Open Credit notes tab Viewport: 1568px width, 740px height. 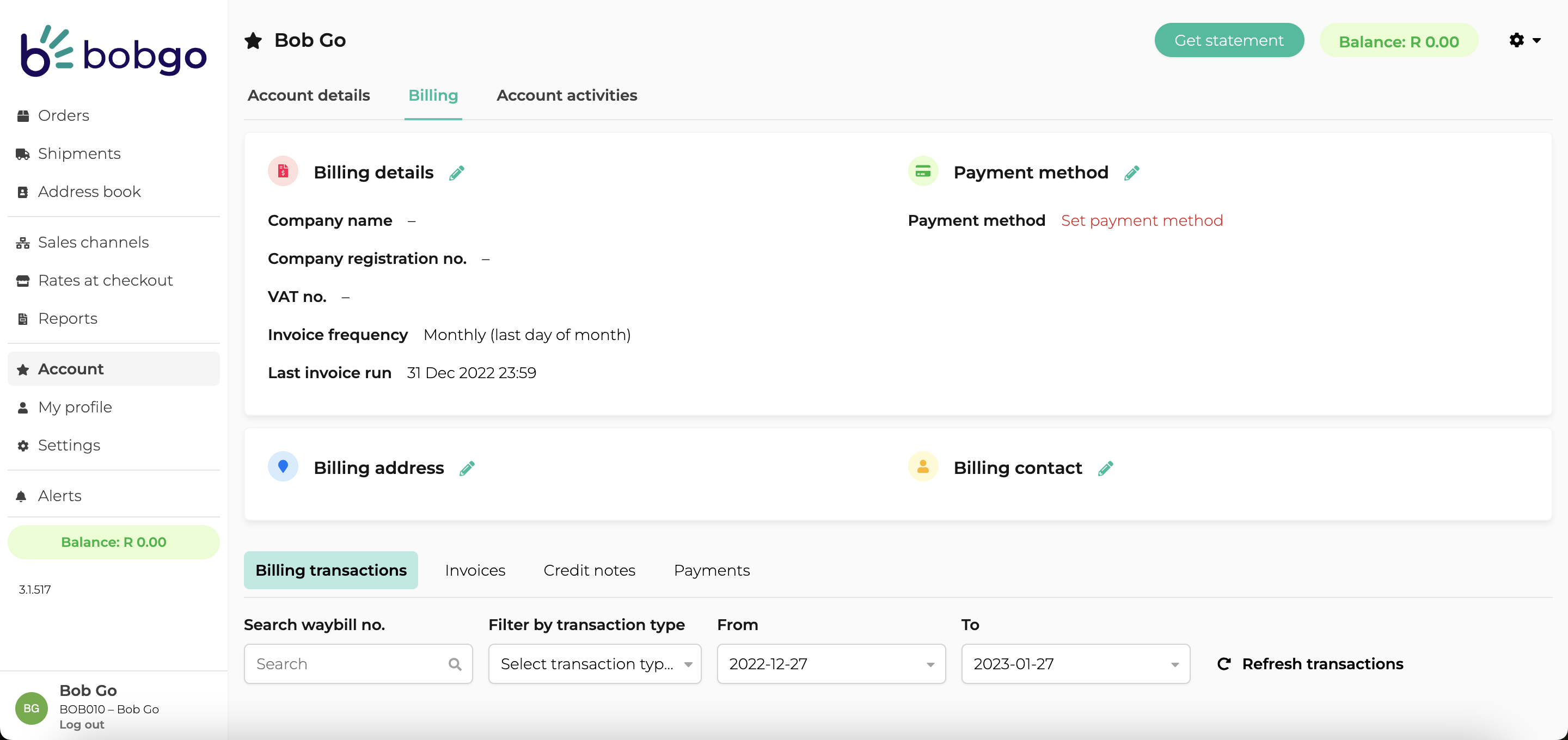click(589, 570)
